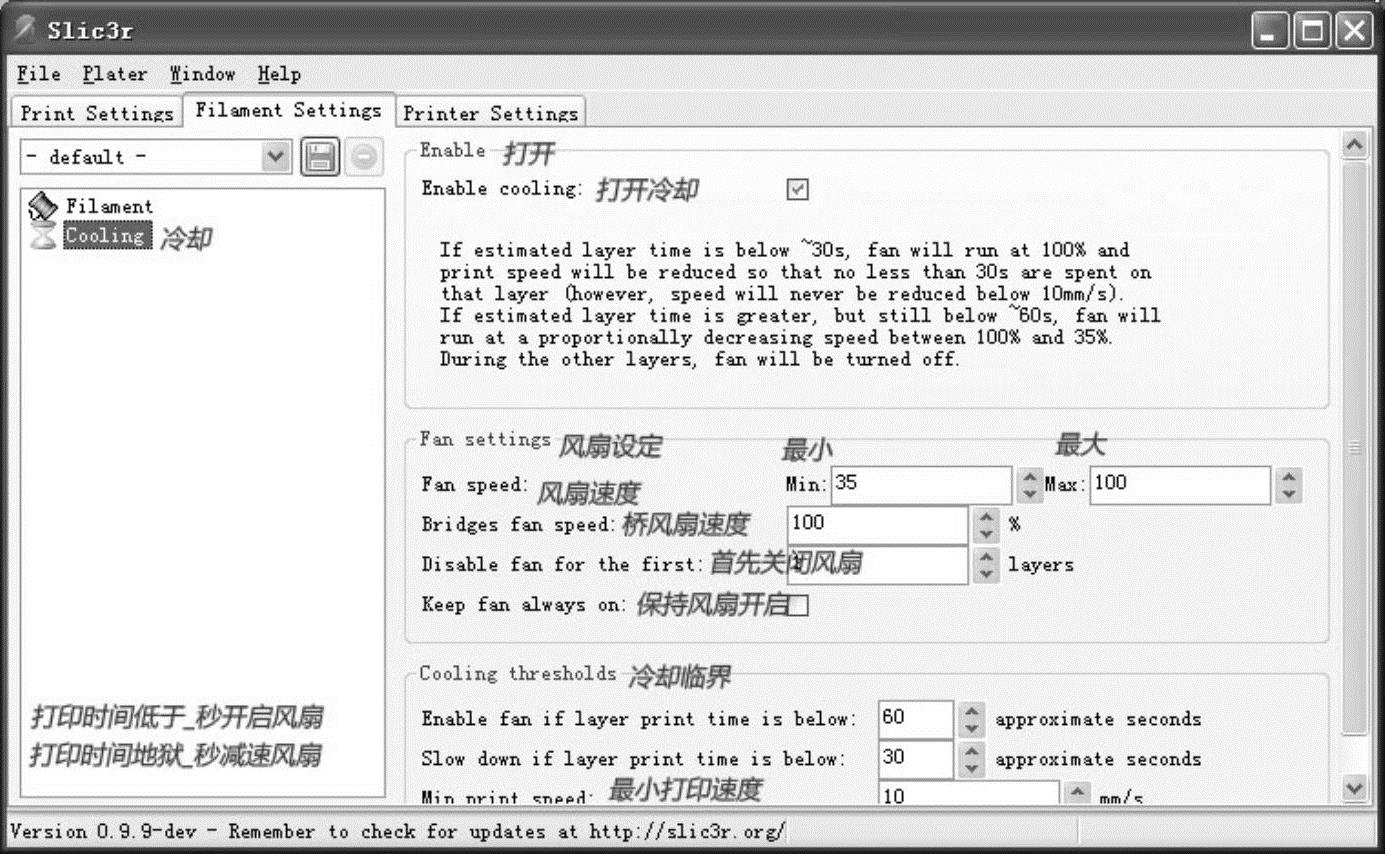Click the Enable fan layer time field showing 60
Image resolution: width=1385 pixels, height=854 pixels.
point(916,719)
